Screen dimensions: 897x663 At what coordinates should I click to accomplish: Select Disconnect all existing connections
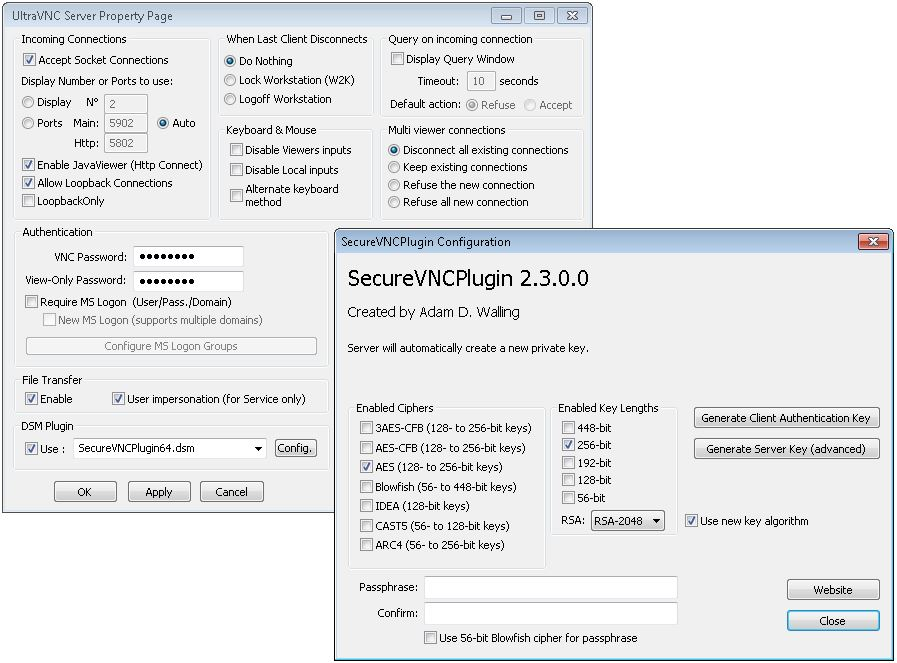(x=394, y=150)
